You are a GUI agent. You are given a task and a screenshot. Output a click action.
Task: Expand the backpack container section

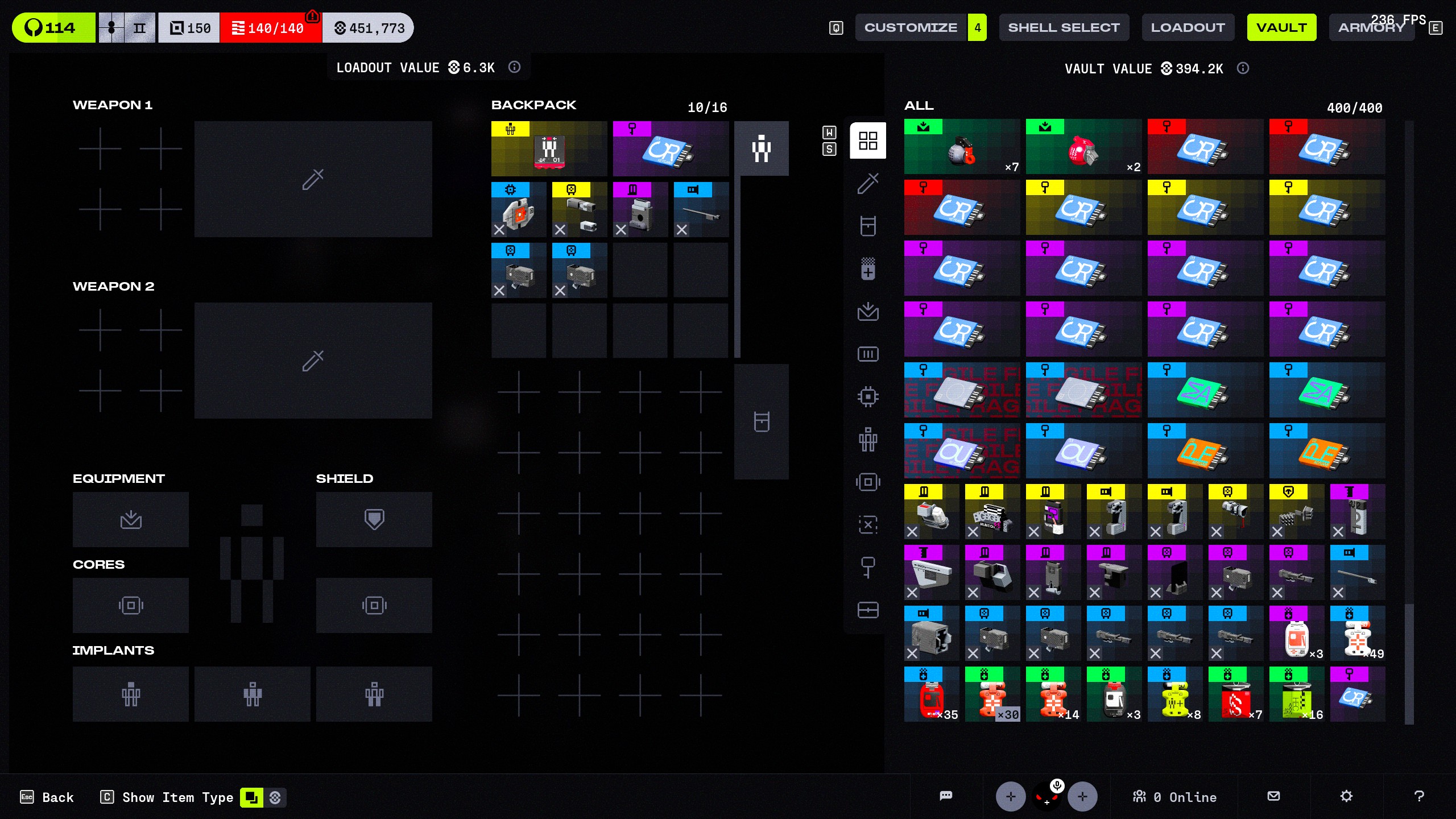(761, 421)
